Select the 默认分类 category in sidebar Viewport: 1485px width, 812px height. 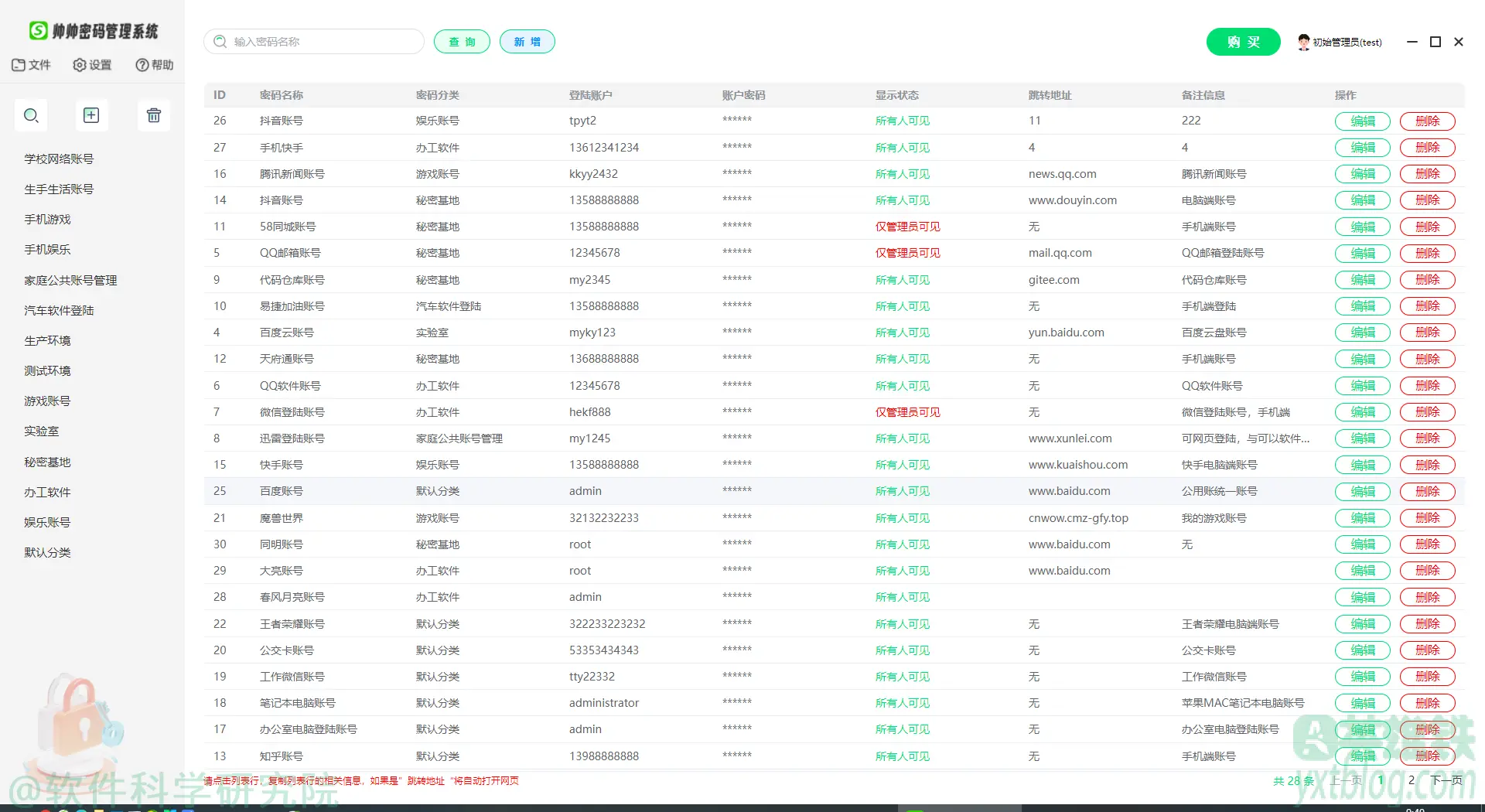coord(47,553)
